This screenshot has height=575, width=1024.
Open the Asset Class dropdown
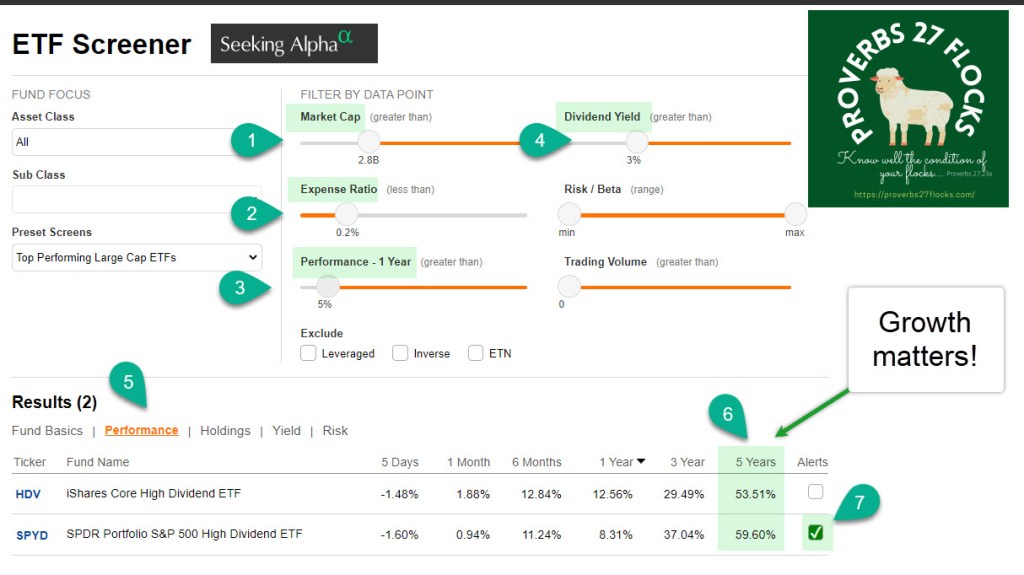click(137, 142)
